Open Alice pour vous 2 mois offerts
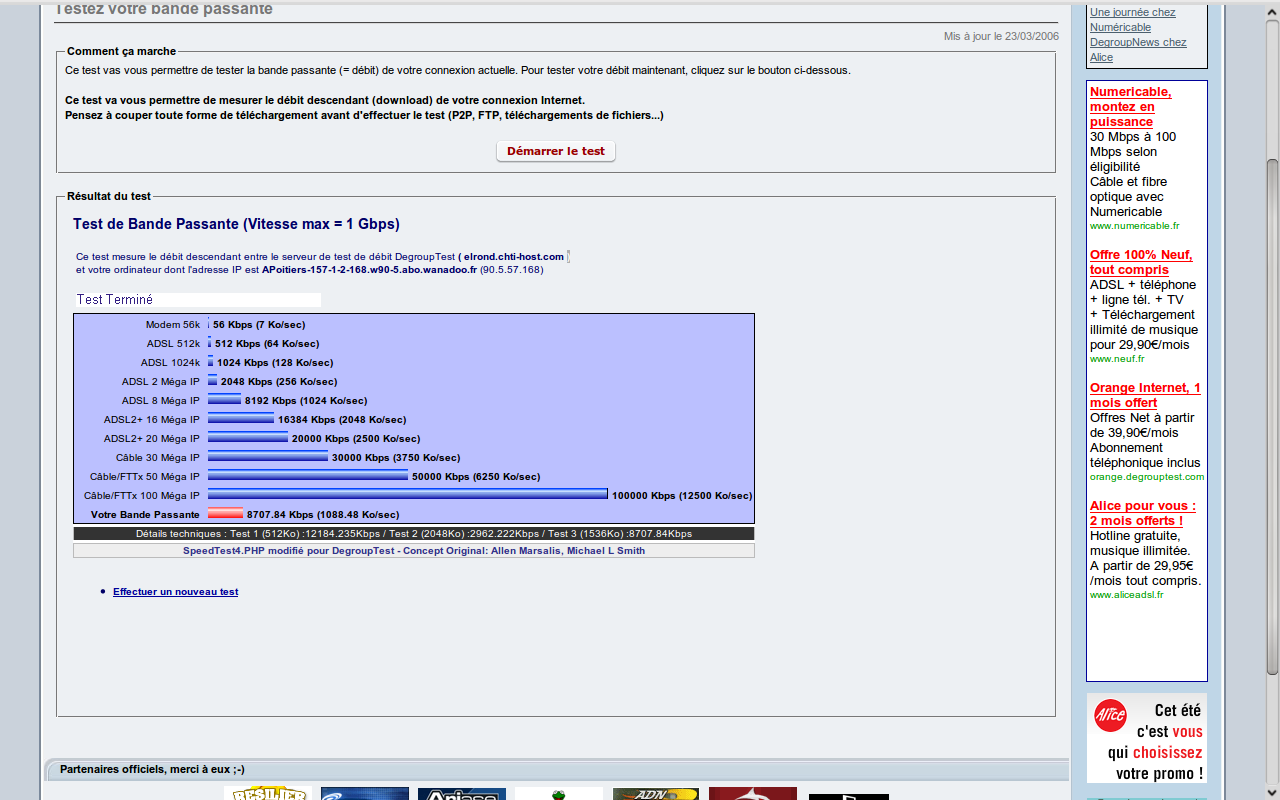 coord(1142,513)
